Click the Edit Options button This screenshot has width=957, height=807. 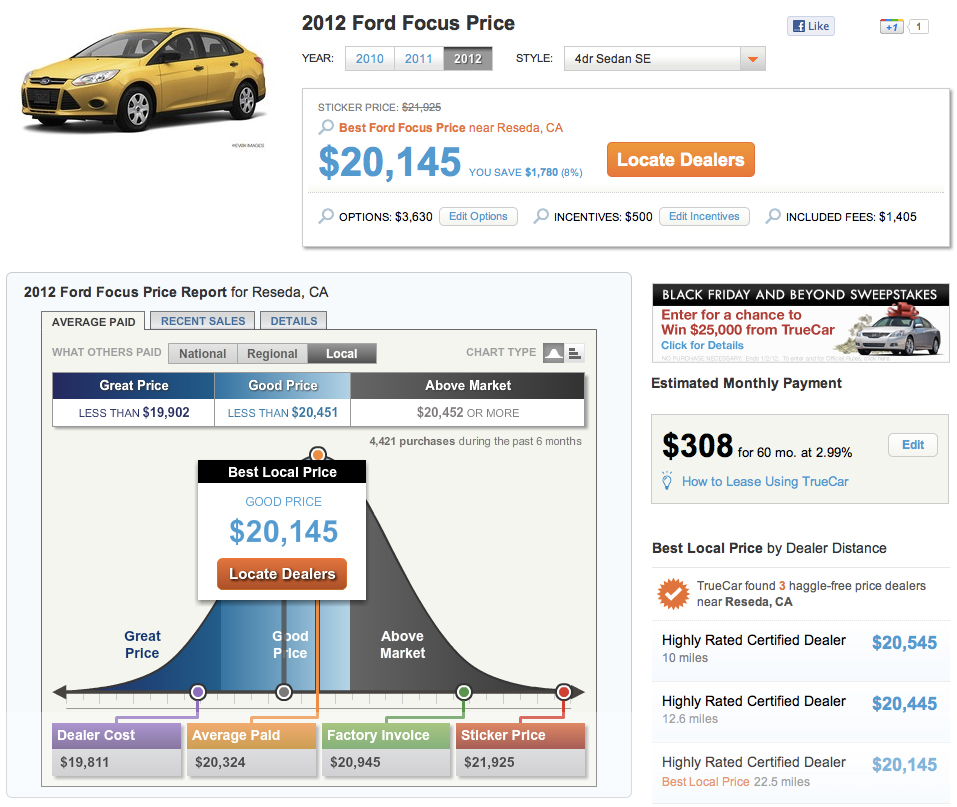coord(478,216)
